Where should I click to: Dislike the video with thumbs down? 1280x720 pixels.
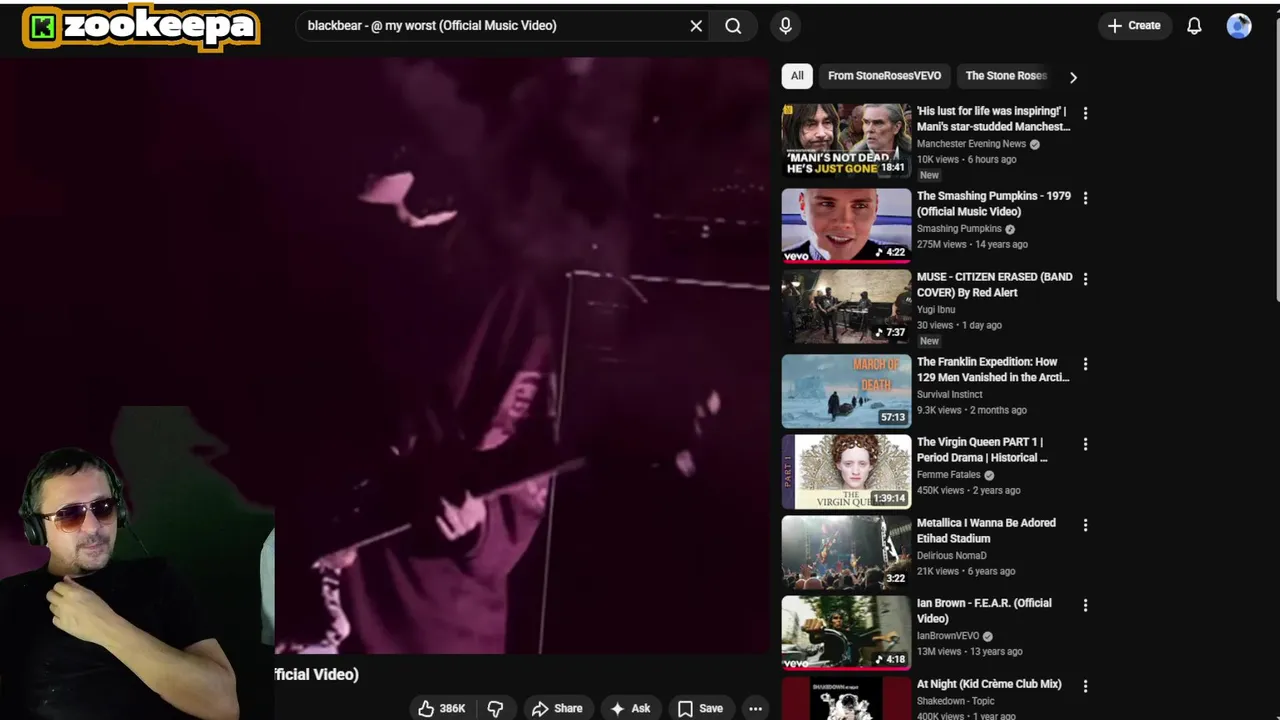click(495, 708)
